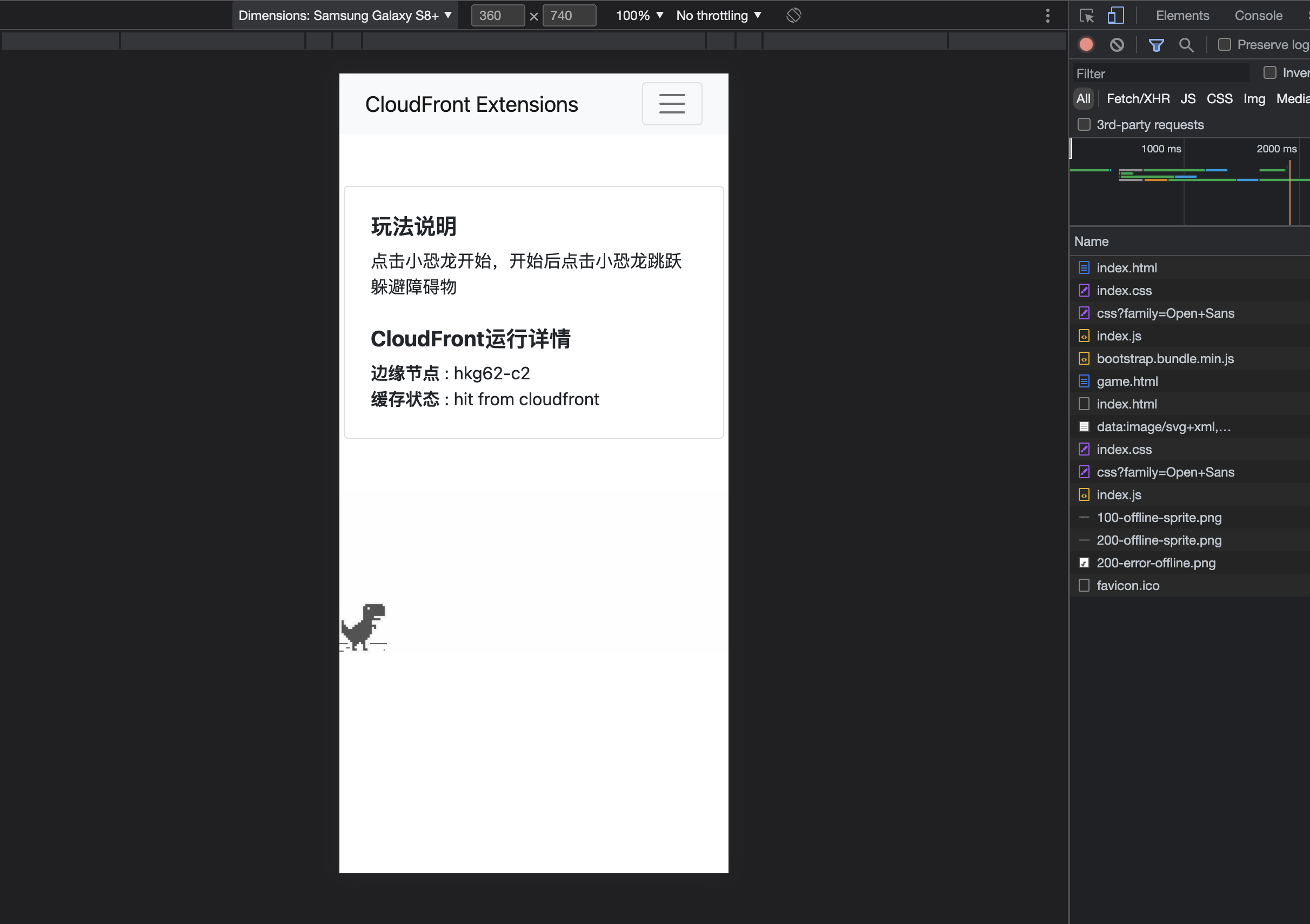Select the game.html request

click(x=1190, y=381)
